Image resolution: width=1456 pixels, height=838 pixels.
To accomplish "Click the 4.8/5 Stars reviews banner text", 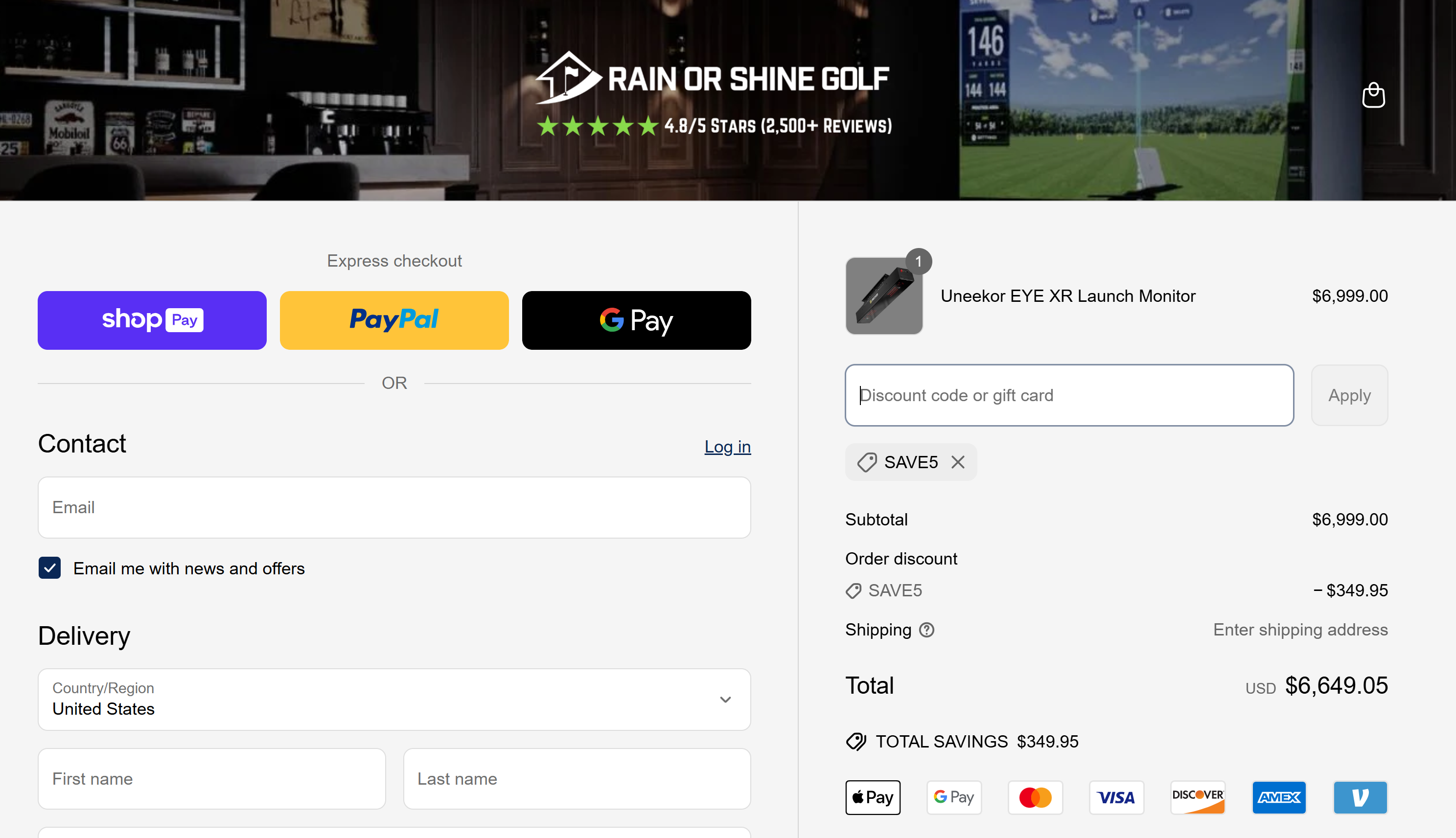I will point(778,126).
